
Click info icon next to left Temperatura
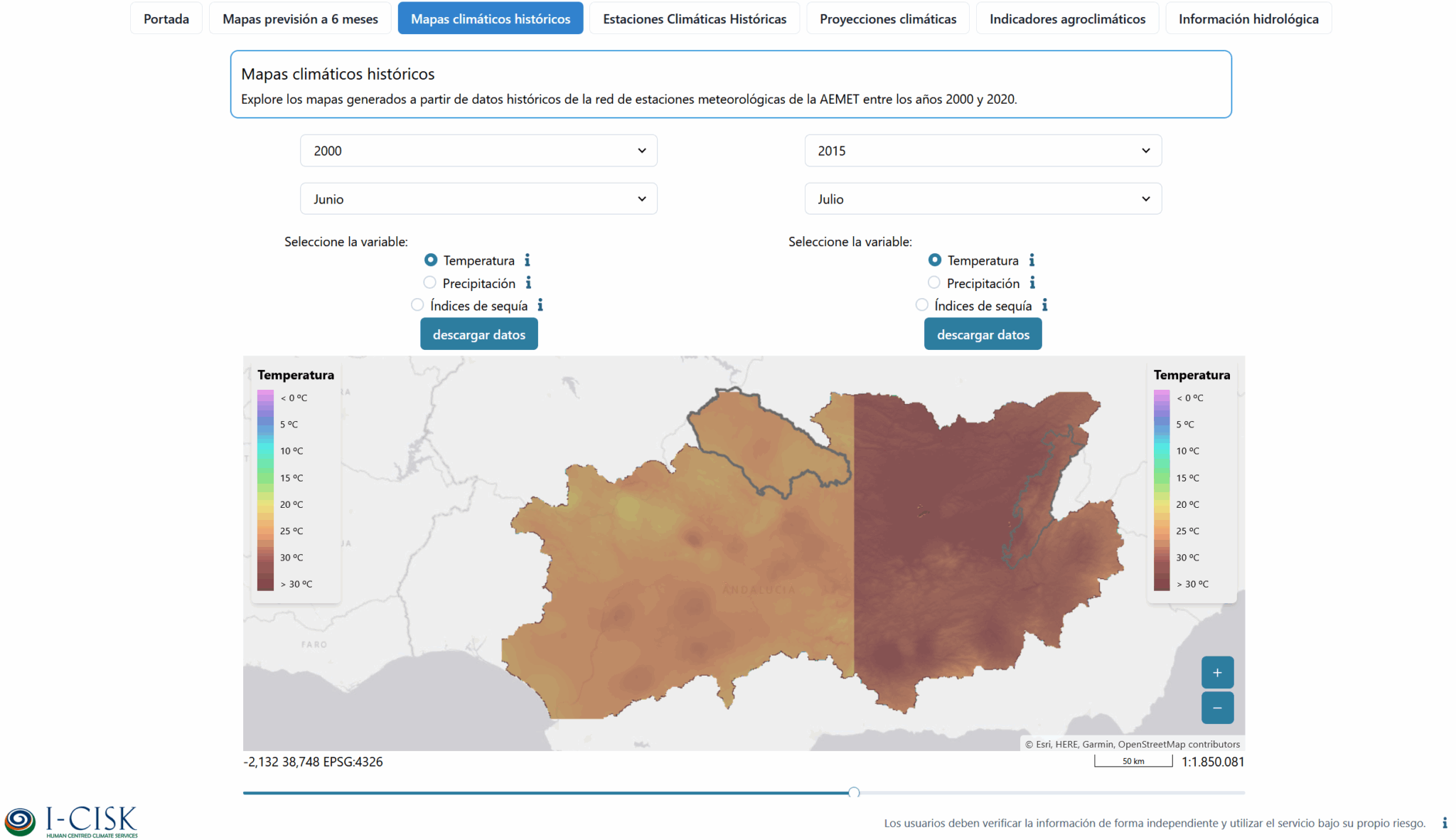coord(528,260)
